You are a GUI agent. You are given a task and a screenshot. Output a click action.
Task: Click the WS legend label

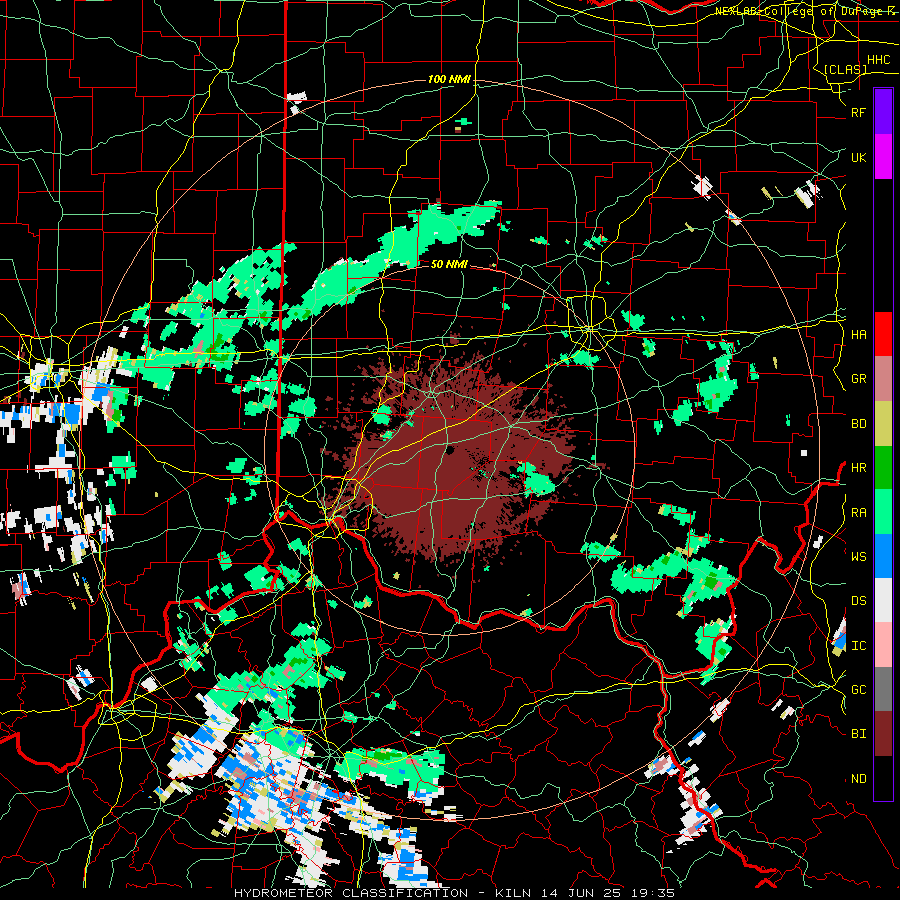coord(859,557)
